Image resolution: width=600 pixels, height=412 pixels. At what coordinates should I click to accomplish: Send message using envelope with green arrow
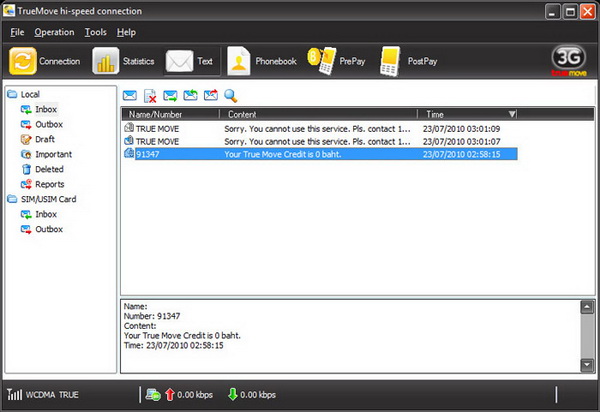(170, 95)
